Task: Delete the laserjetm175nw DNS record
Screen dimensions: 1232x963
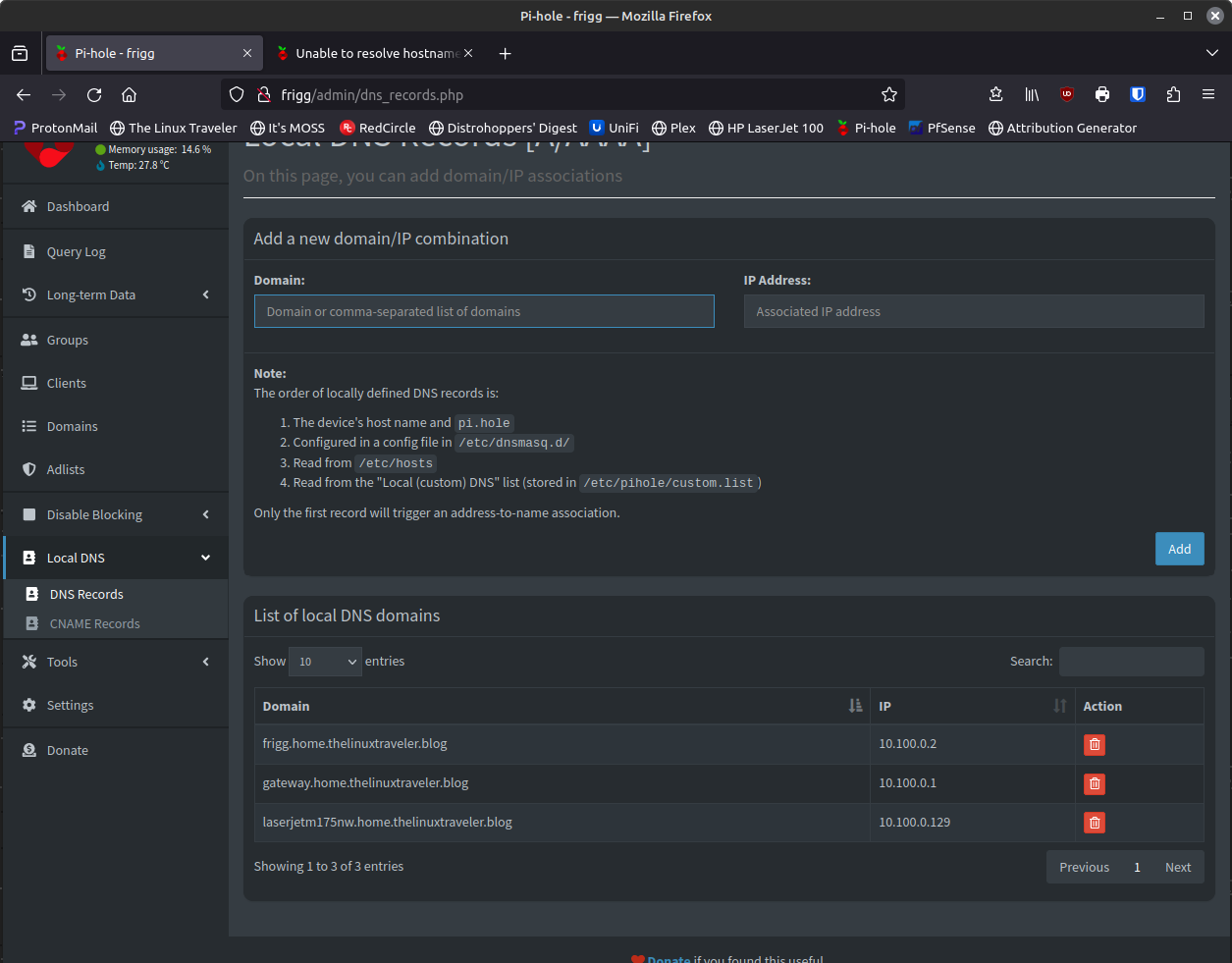Action: 1095,823
